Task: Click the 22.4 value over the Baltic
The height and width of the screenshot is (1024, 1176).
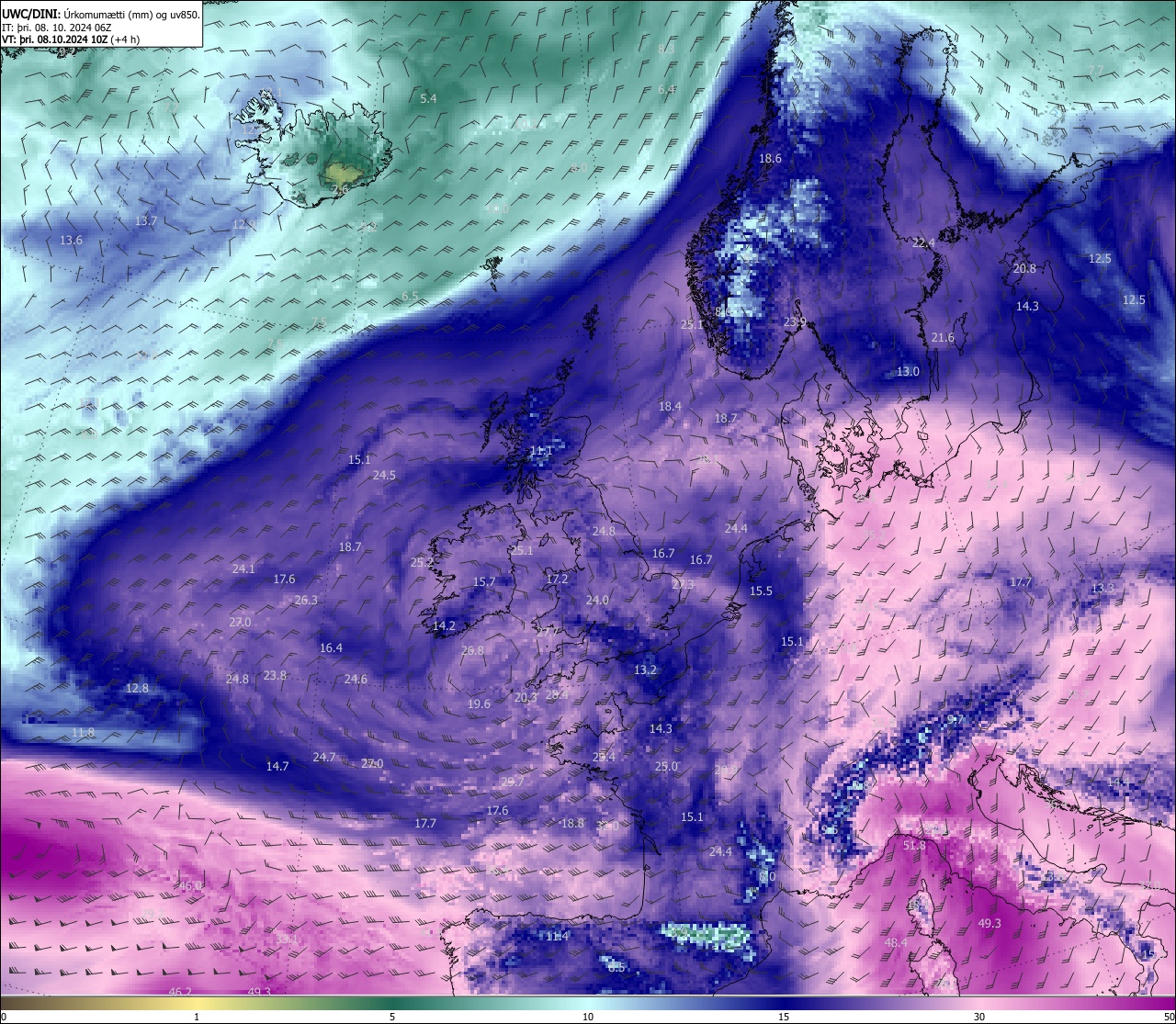Action: coord(923,242)
